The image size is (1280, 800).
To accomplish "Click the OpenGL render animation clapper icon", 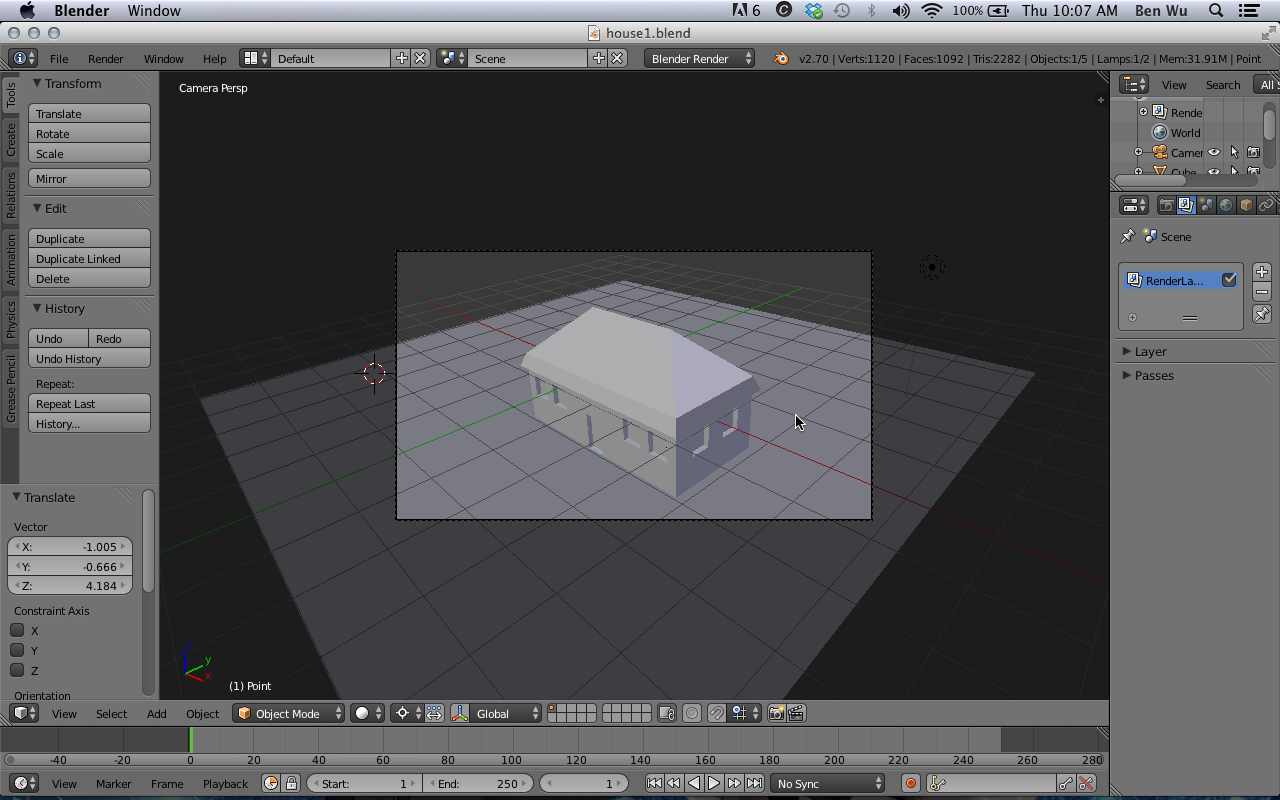I will tap(796, 713).
